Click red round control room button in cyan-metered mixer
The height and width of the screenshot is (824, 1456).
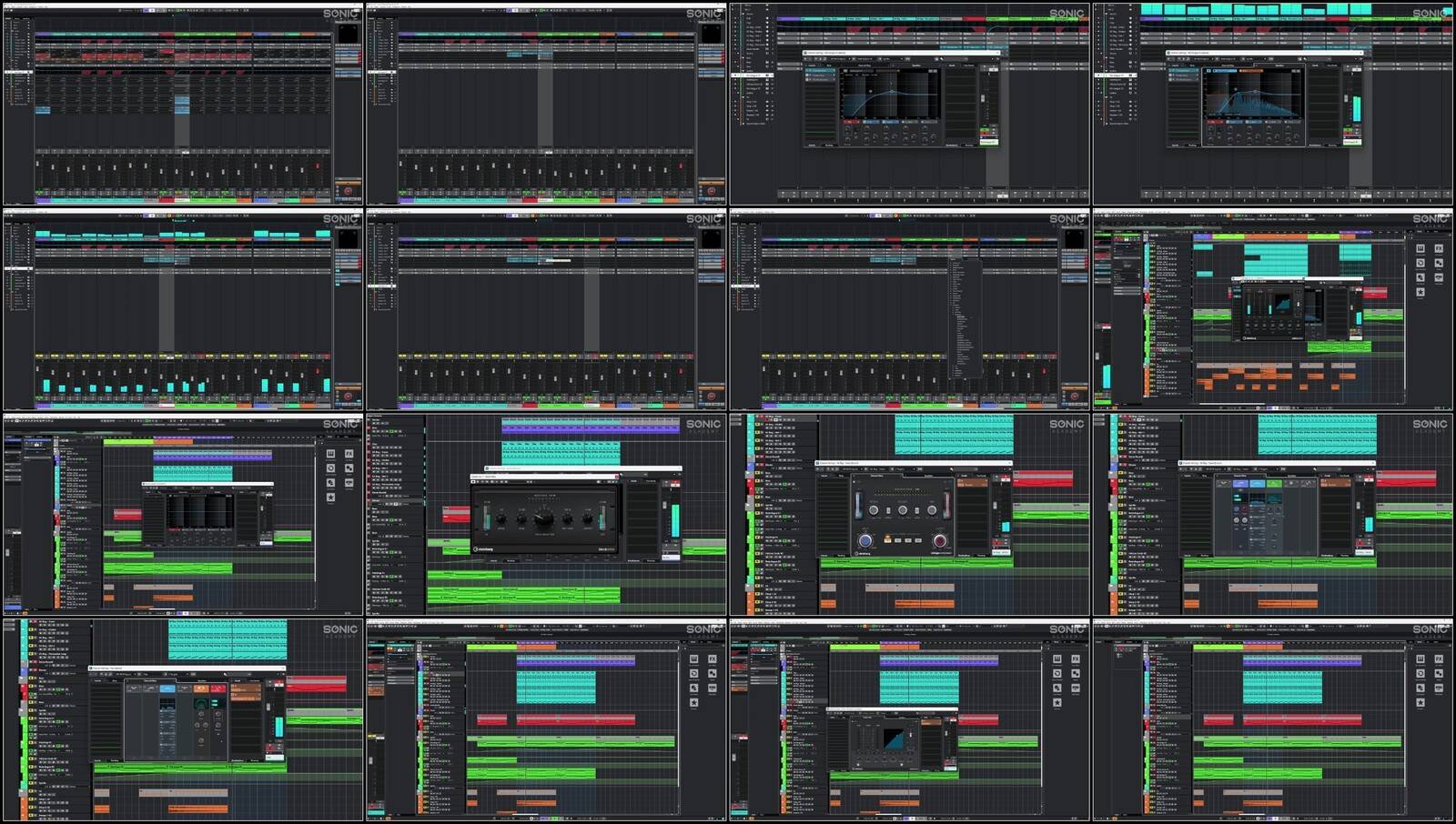click(x=348, y=396)
